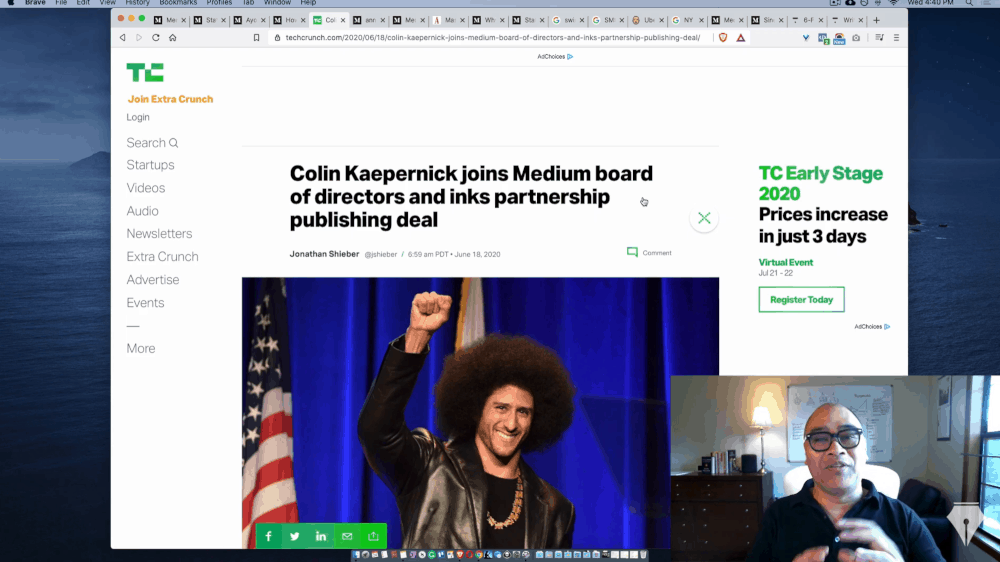The image size is (1000, 562).
Task: Click the TechCrunch TC logo
Action: tap(145, 72)
